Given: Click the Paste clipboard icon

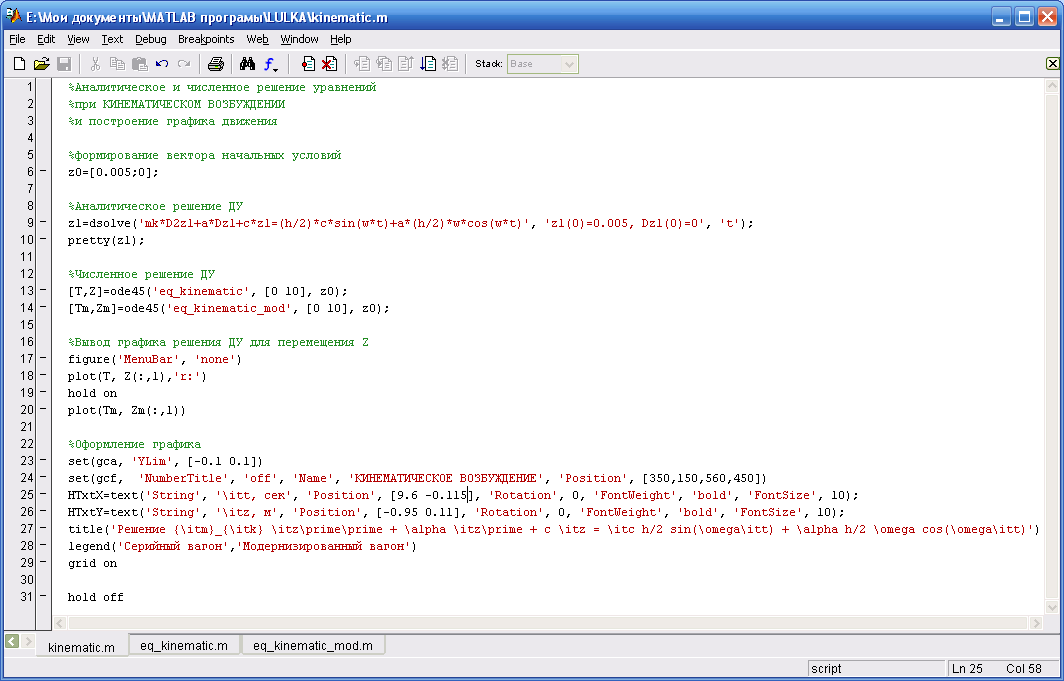Looking at the screenshot, I should 140,64.
